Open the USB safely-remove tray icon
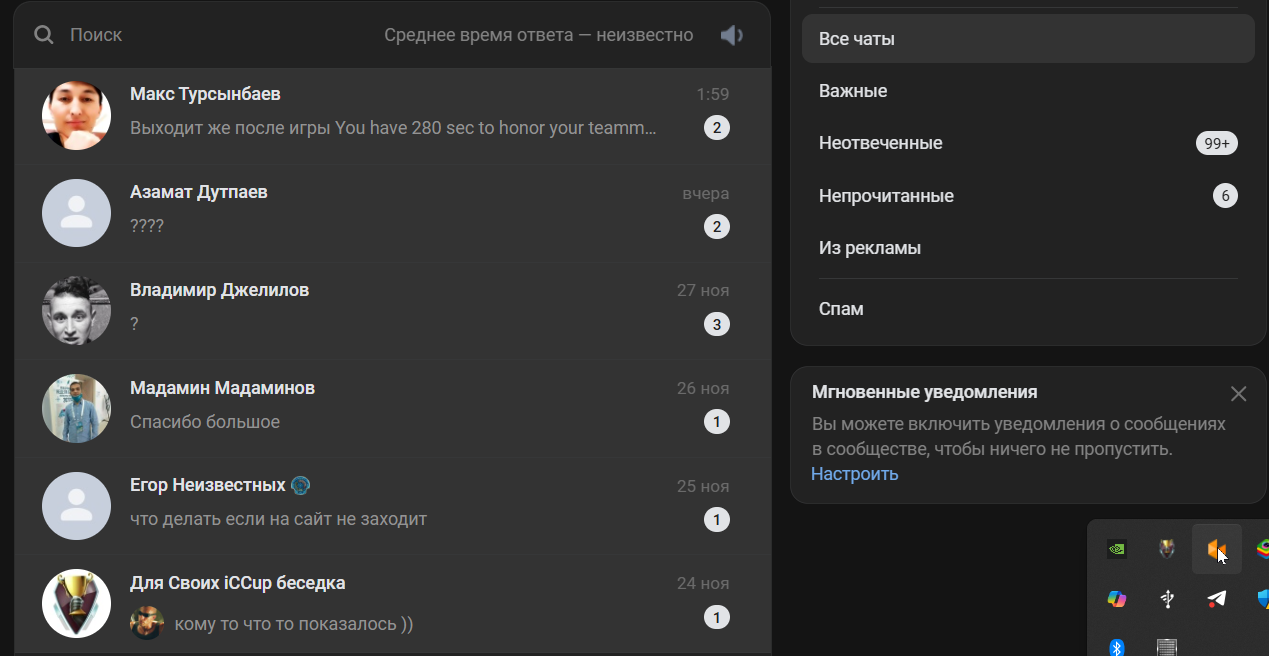This screenshot has height=656, width=1269. click(x=1167, y=599)
